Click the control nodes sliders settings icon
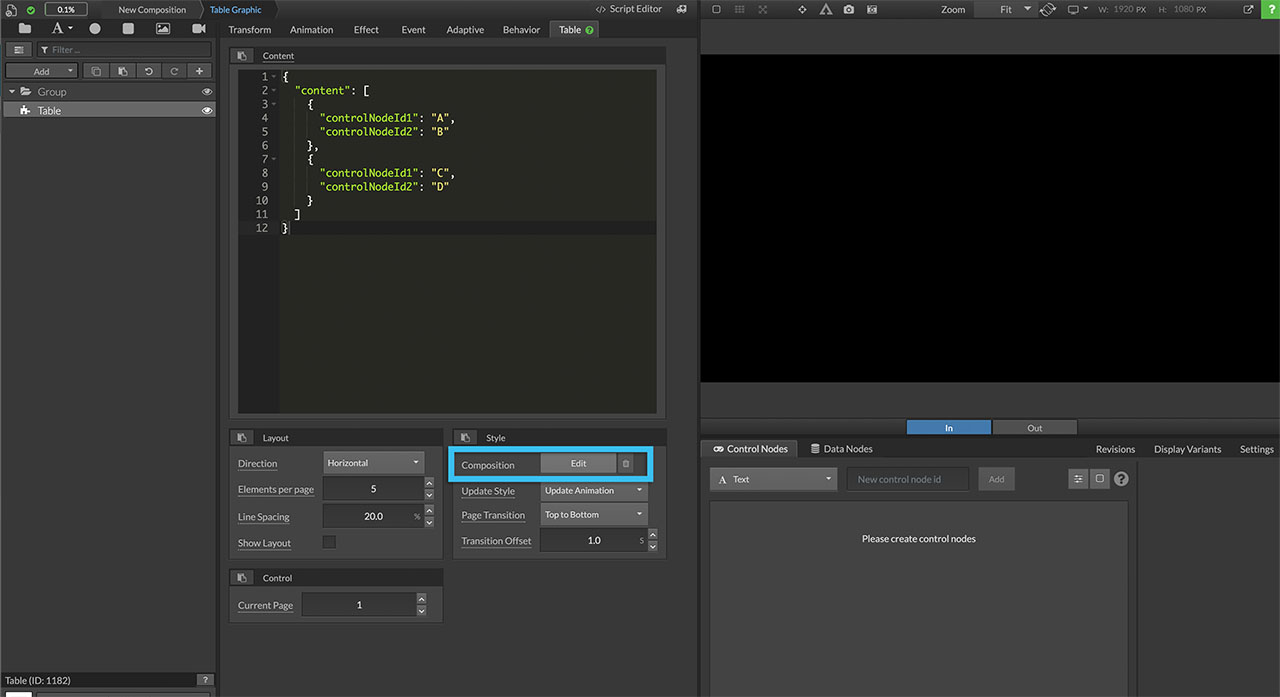Image resolution: width=1280 pixels, height=697 pixels. coord(1078,479)
